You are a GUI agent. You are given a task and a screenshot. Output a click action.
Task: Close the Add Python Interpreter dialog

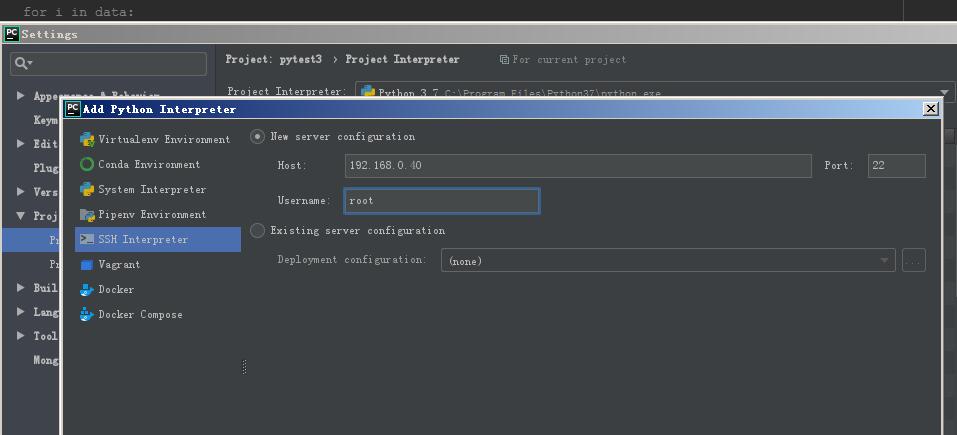pyautogui.click(x=930, y=109)
